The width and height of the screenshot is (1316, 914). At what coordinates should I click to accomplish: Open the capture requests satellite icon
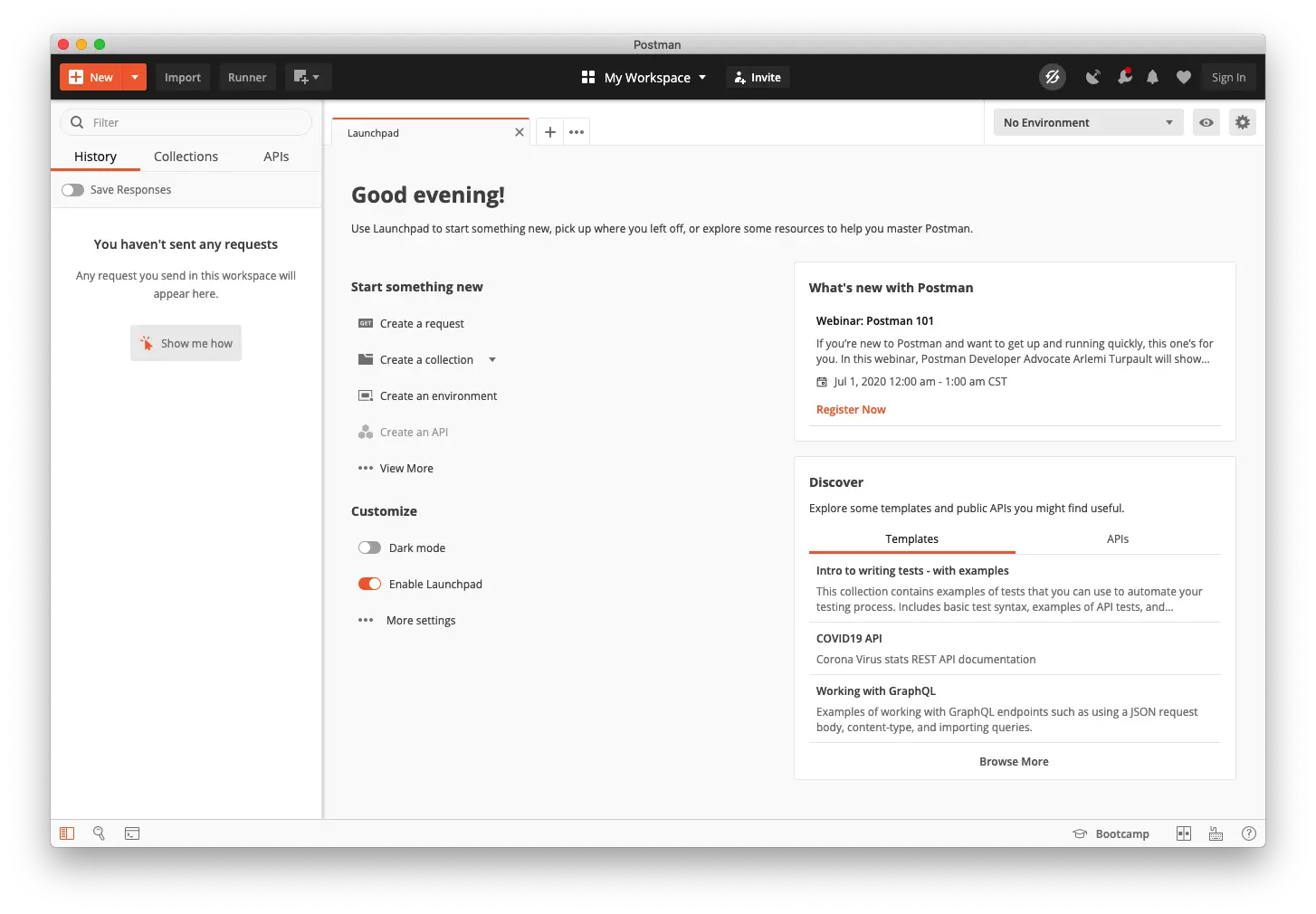pos(1093,77)
